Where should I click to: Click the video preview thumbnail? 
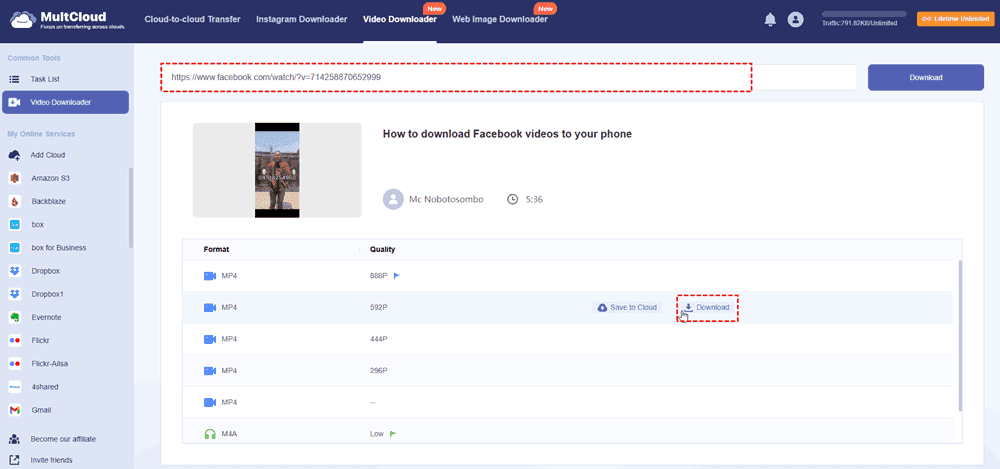pyautogui.click(x=277, y=170)
